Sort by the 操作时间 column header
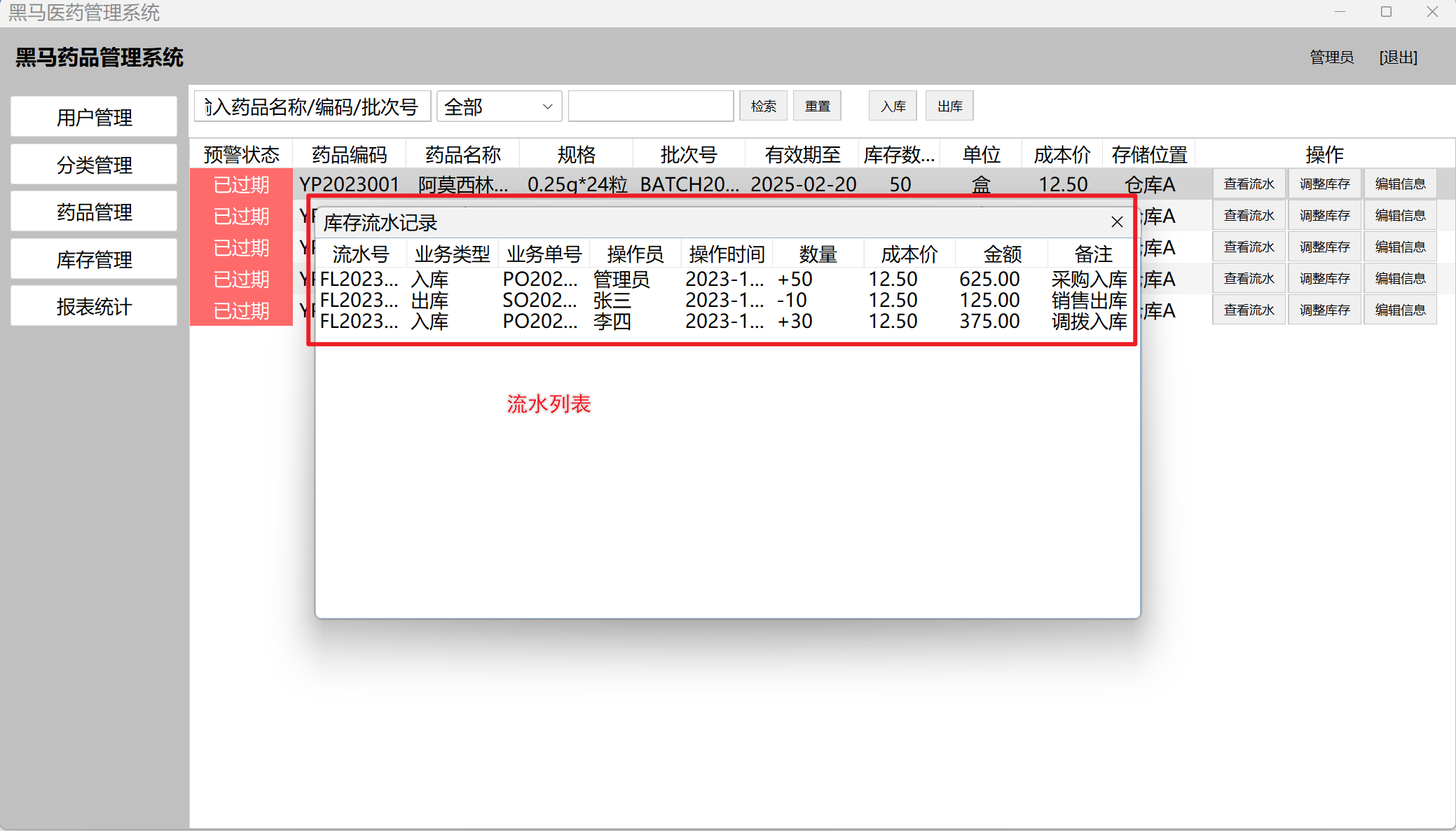 pos(726,254)
